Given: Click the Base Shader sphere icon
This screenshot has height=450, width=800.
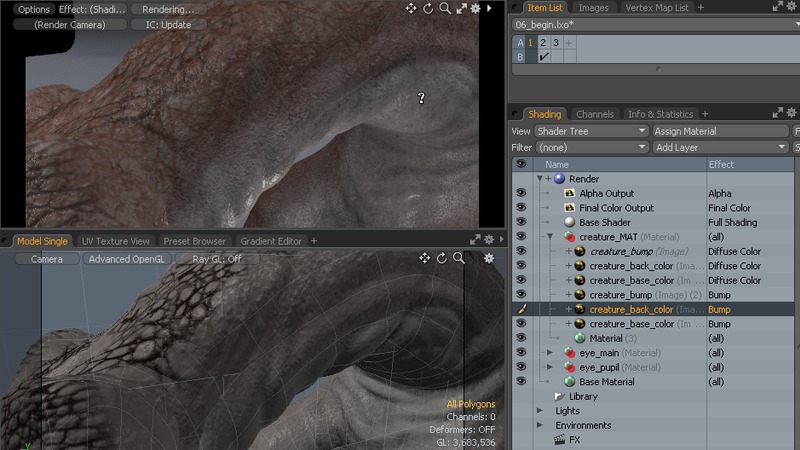Looking at the screenshot, I should click(569, 222).
